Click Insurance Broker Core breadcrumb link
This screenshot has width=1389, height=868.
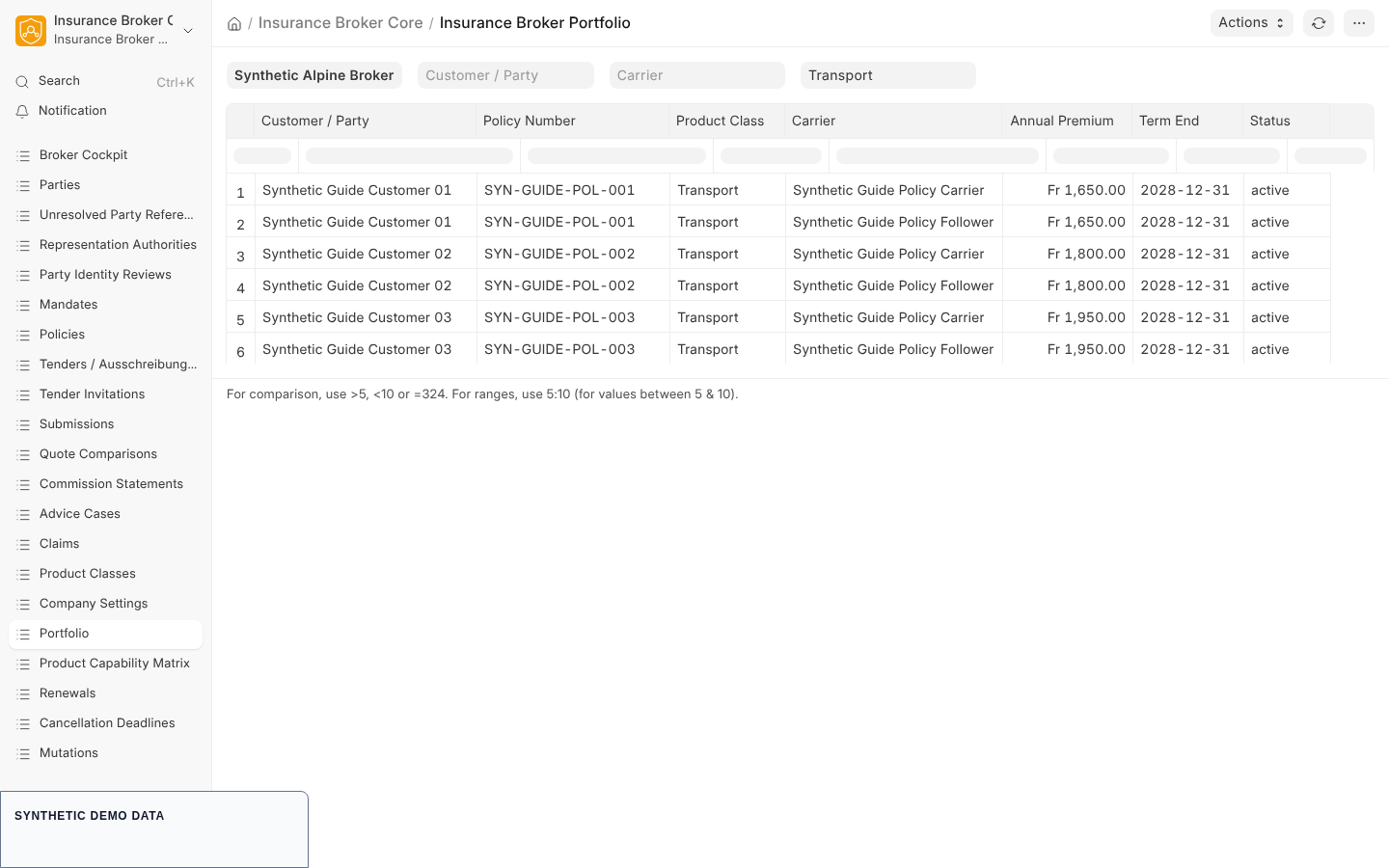340,23
